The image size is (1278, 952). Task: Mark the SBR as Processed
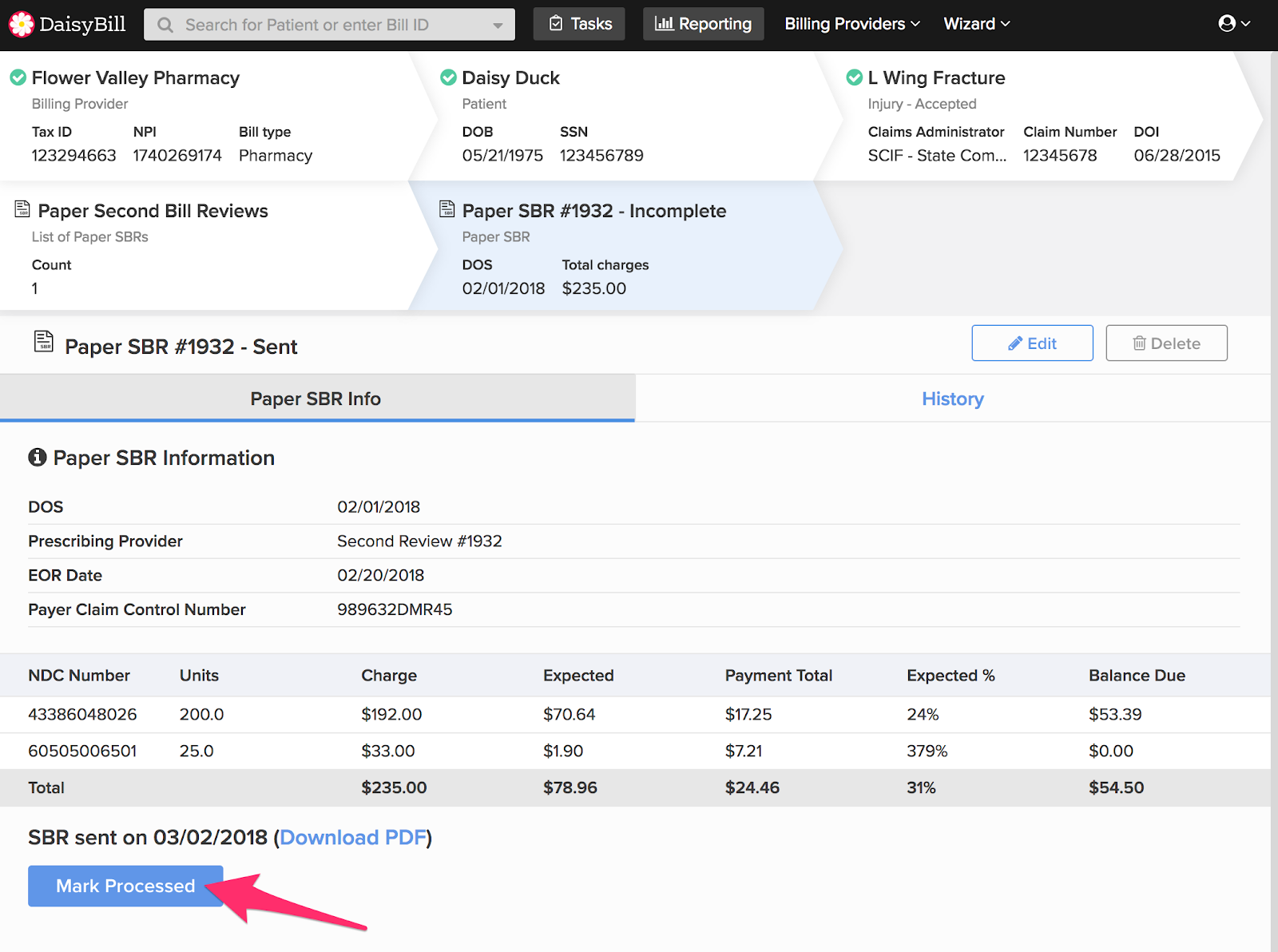[x=125, y=886]
